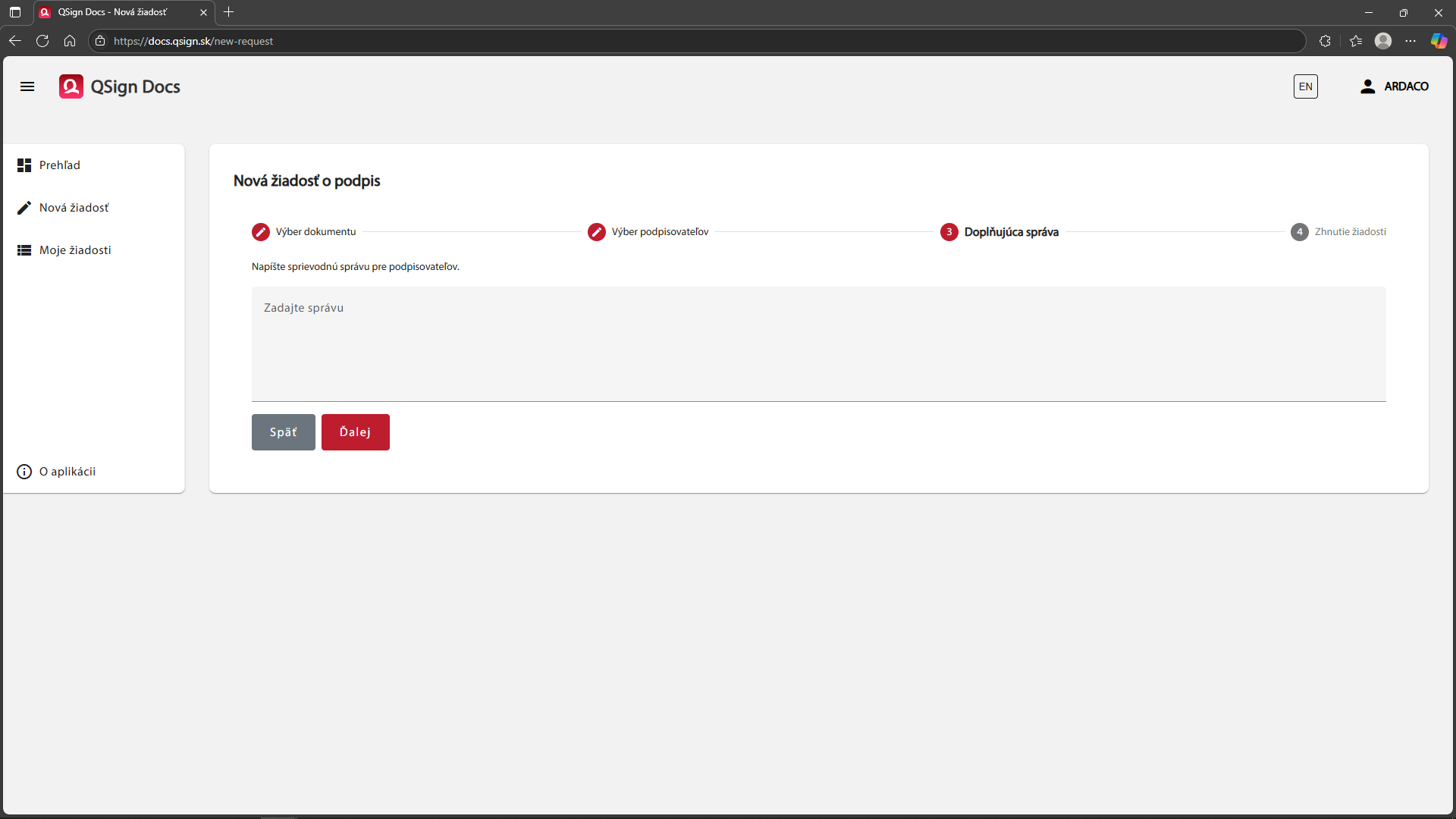The height and width of the screenshot is (819, 1456).
Task: Select Nová žiadosť in sidebar
Action: pos(74,208)
